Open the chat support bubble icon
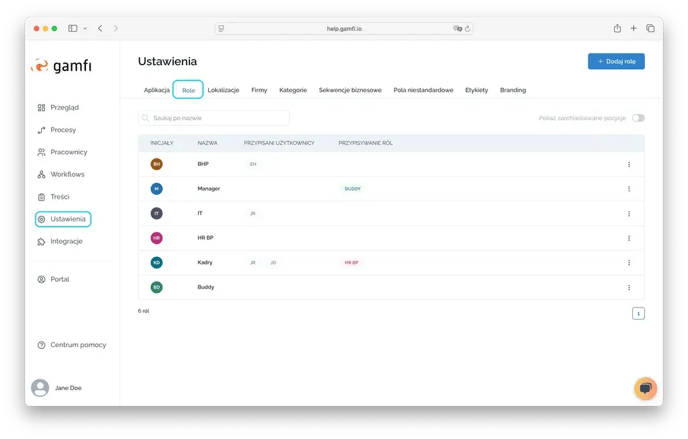 point(645,388)
